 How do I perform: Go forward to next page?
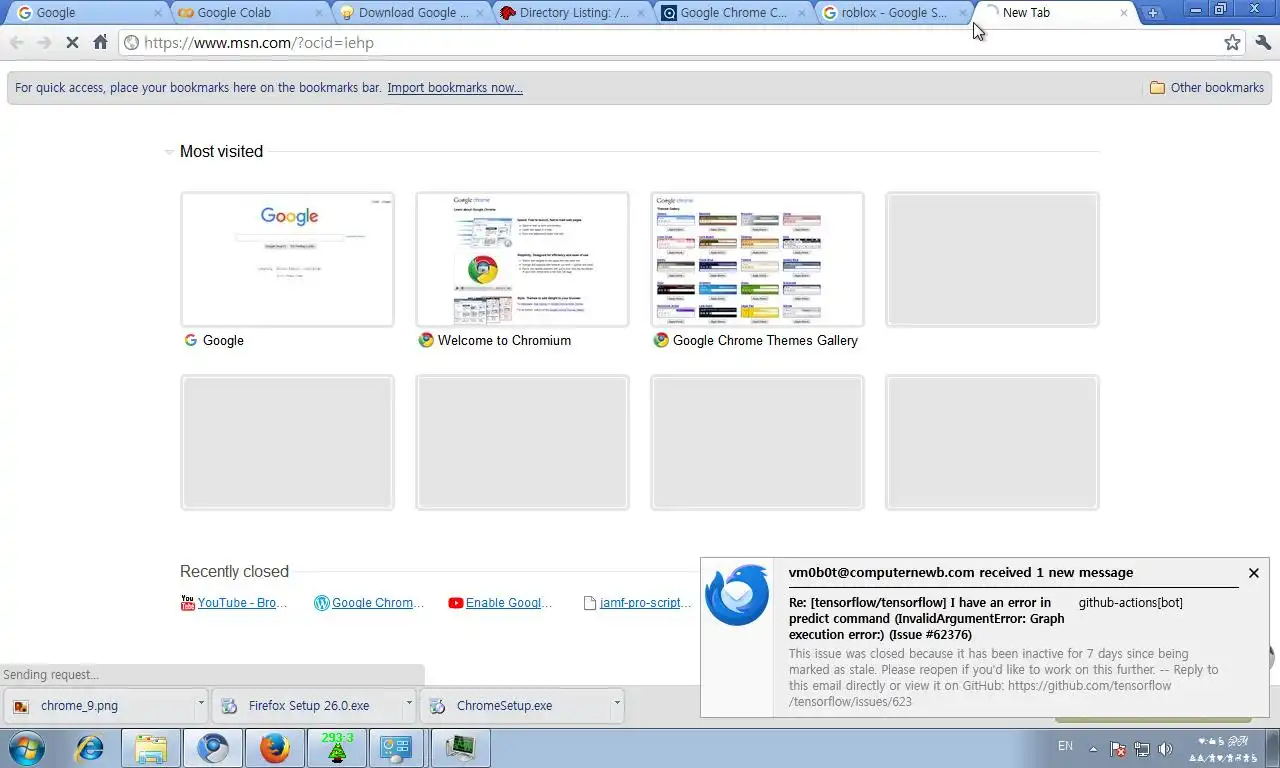click(x=44, y=42)
